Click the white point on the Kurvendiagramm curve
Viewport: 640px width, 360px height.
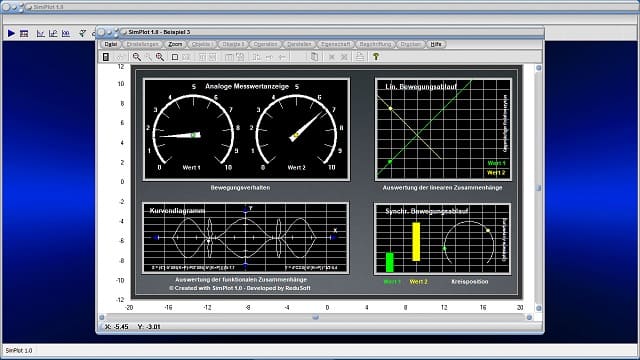coord(209,241)
